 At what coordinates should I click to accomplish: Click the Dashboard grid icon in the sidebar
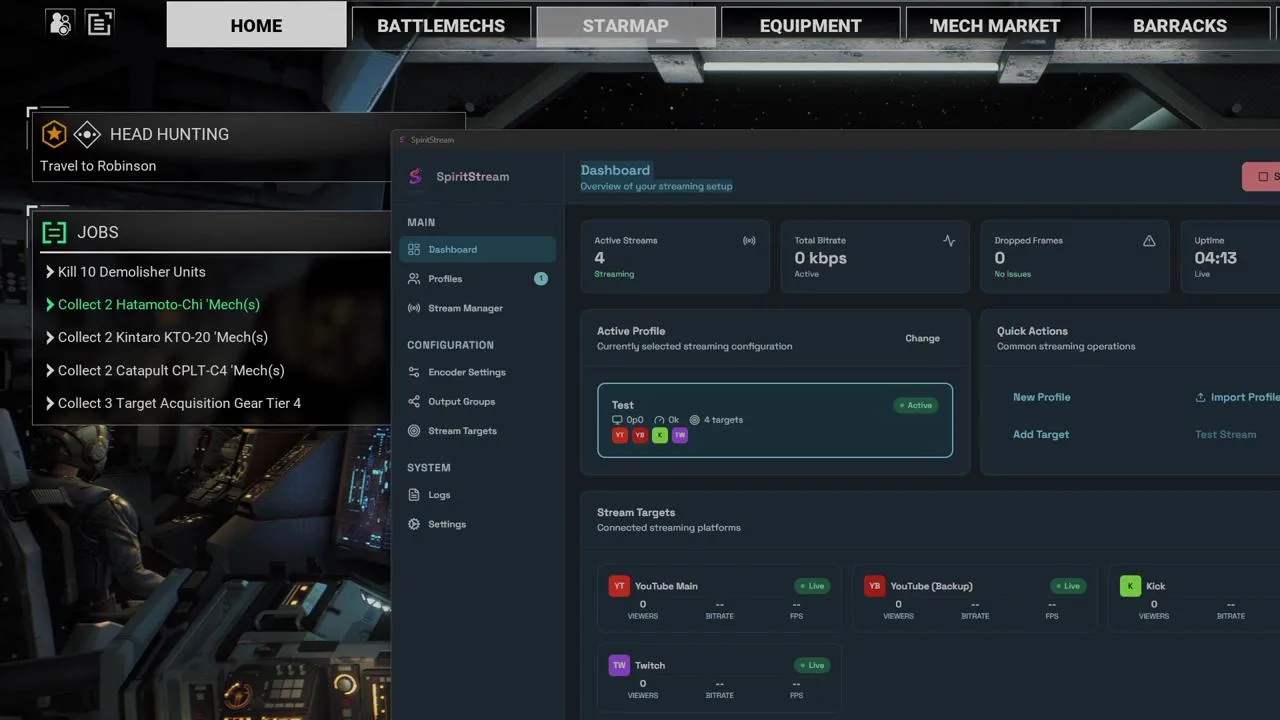point(414,249)
